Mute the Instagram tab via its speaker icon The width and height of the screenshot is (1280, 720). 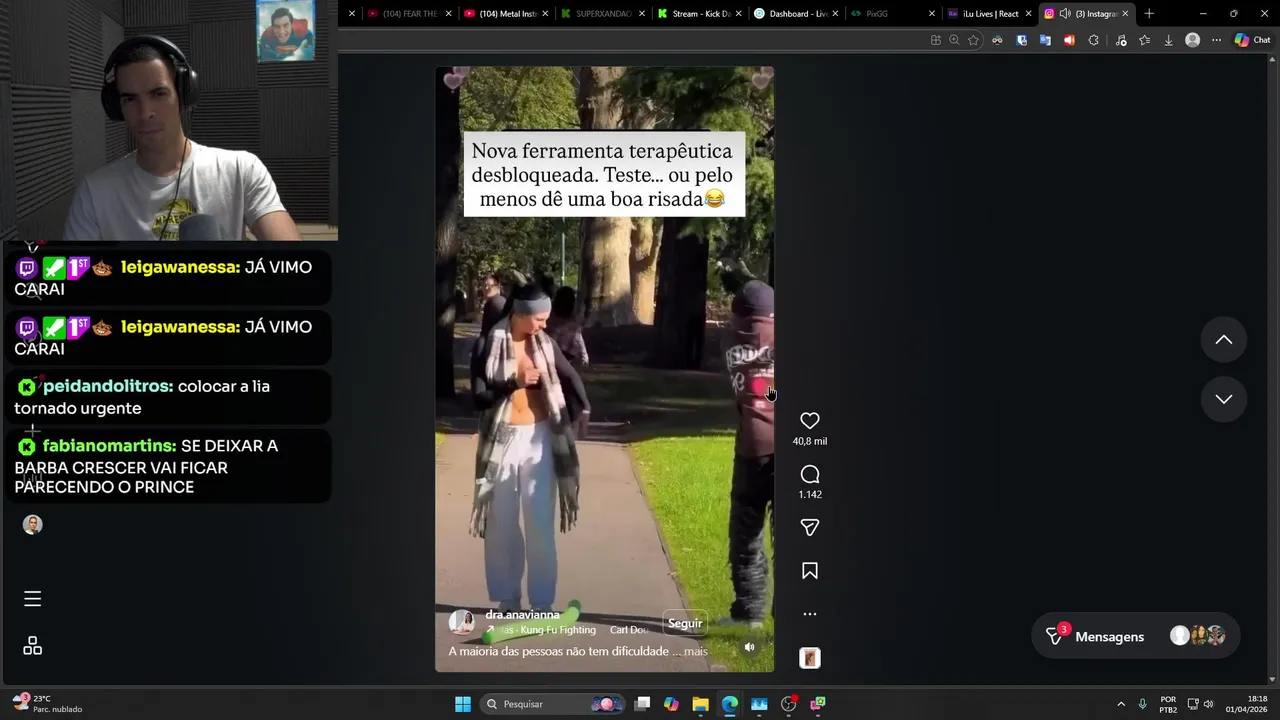[x=1065, y=14]
